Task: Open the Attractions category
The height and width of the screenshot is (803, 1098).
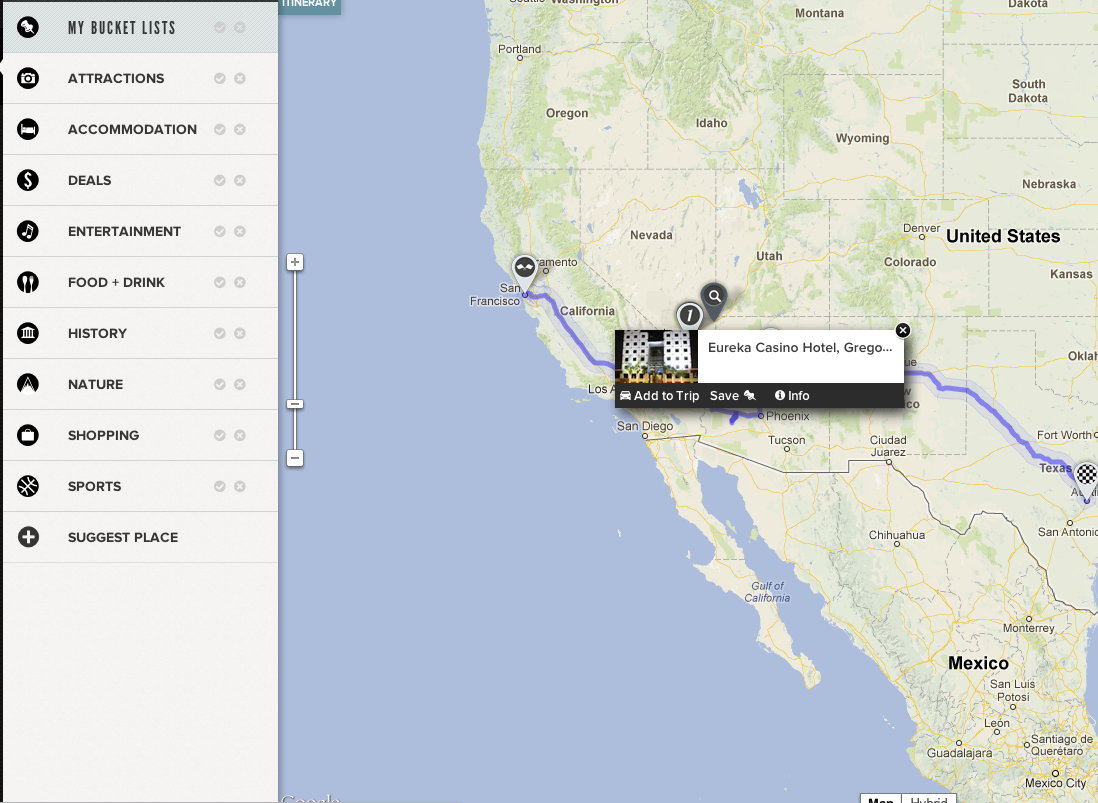Action: click(x=141, y=78)
